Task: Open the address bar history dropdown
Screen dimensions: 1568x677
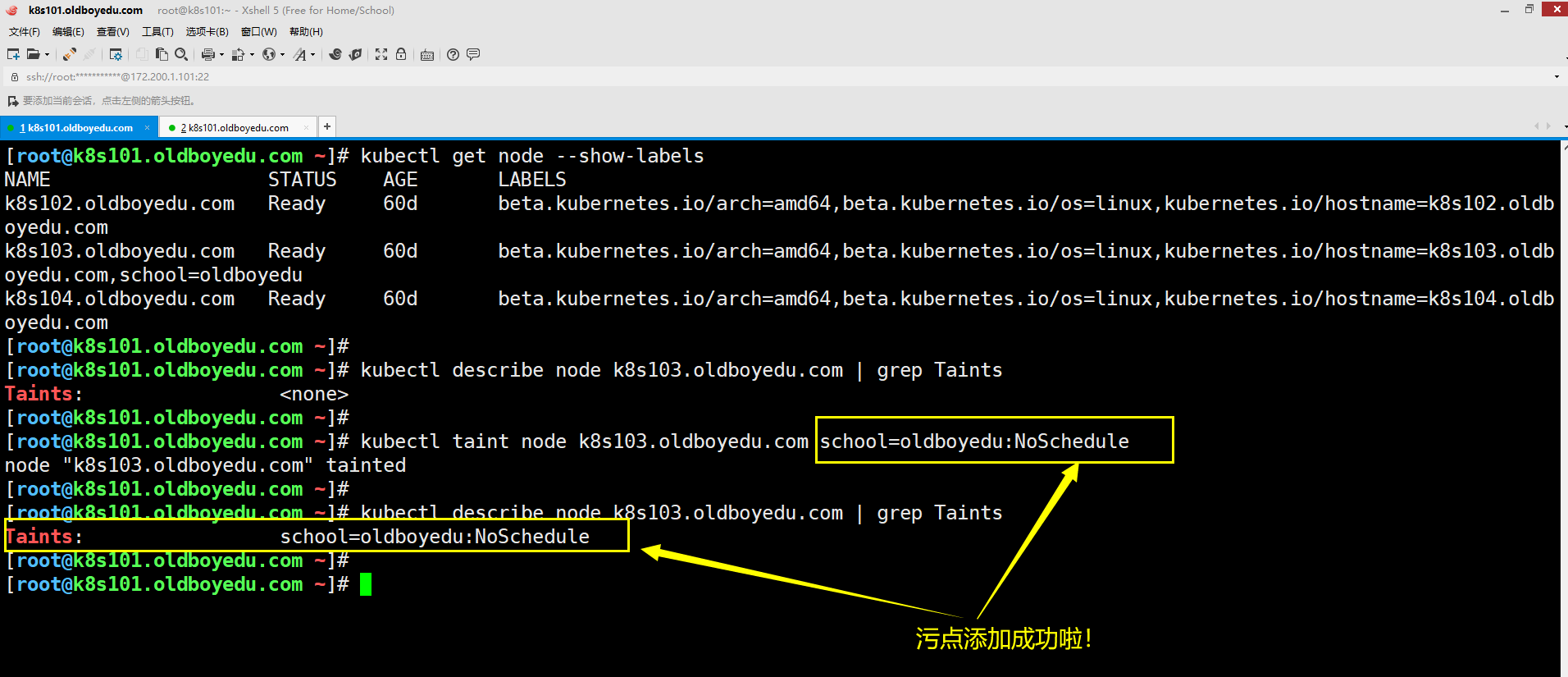Action: click(x=1557, y=77)
